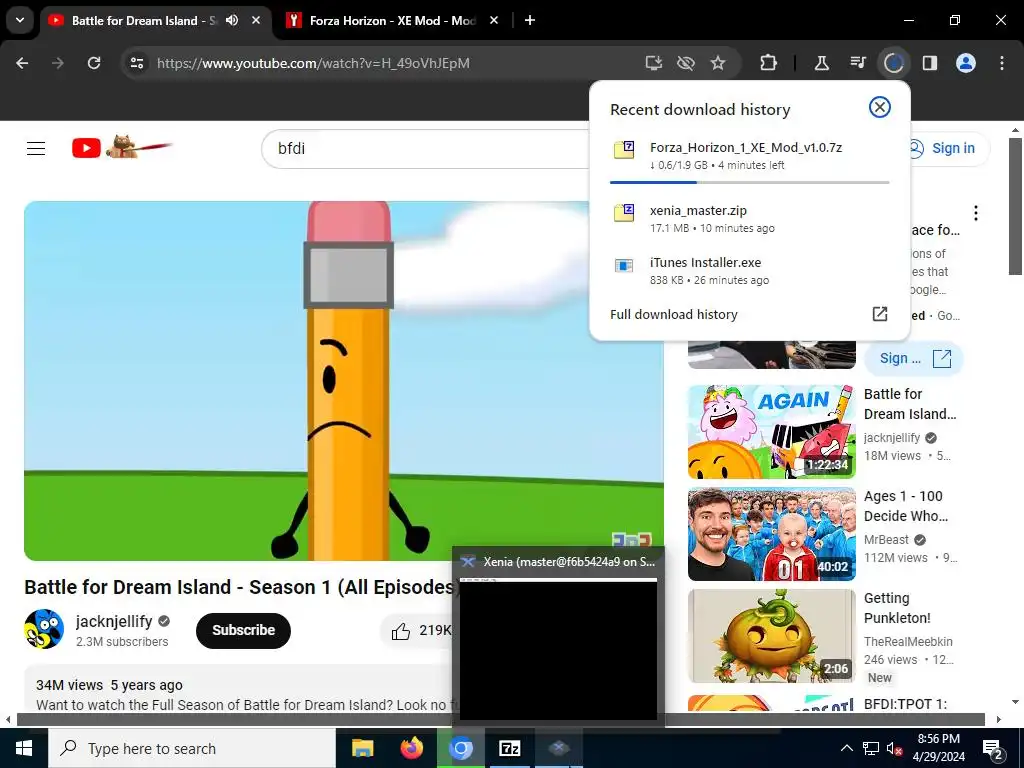Show hidden system tray icons
Image resolution: width=1024 pixels, height=768 pixels.
pyautogui.click(x=846, y=748)
